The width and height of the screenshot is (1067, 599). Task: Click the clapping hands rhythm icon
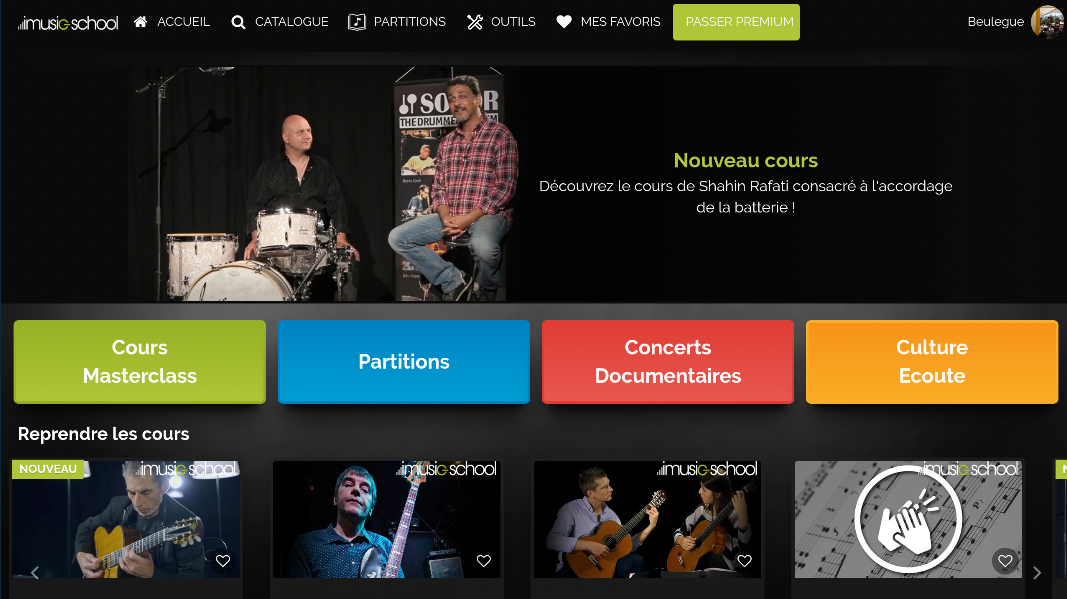[908, 519]
